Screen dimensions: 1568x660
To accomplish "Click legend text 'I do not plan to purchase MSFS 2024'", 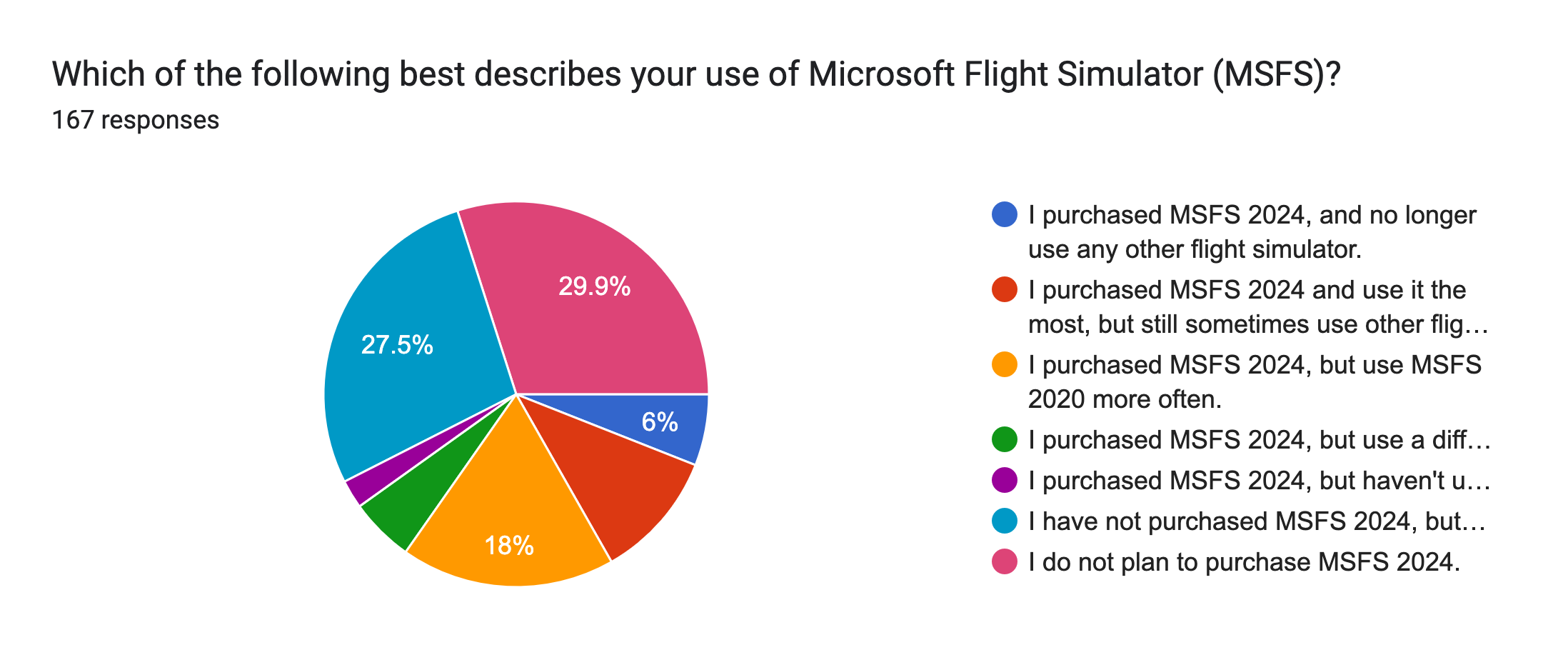I will 1244,562.
